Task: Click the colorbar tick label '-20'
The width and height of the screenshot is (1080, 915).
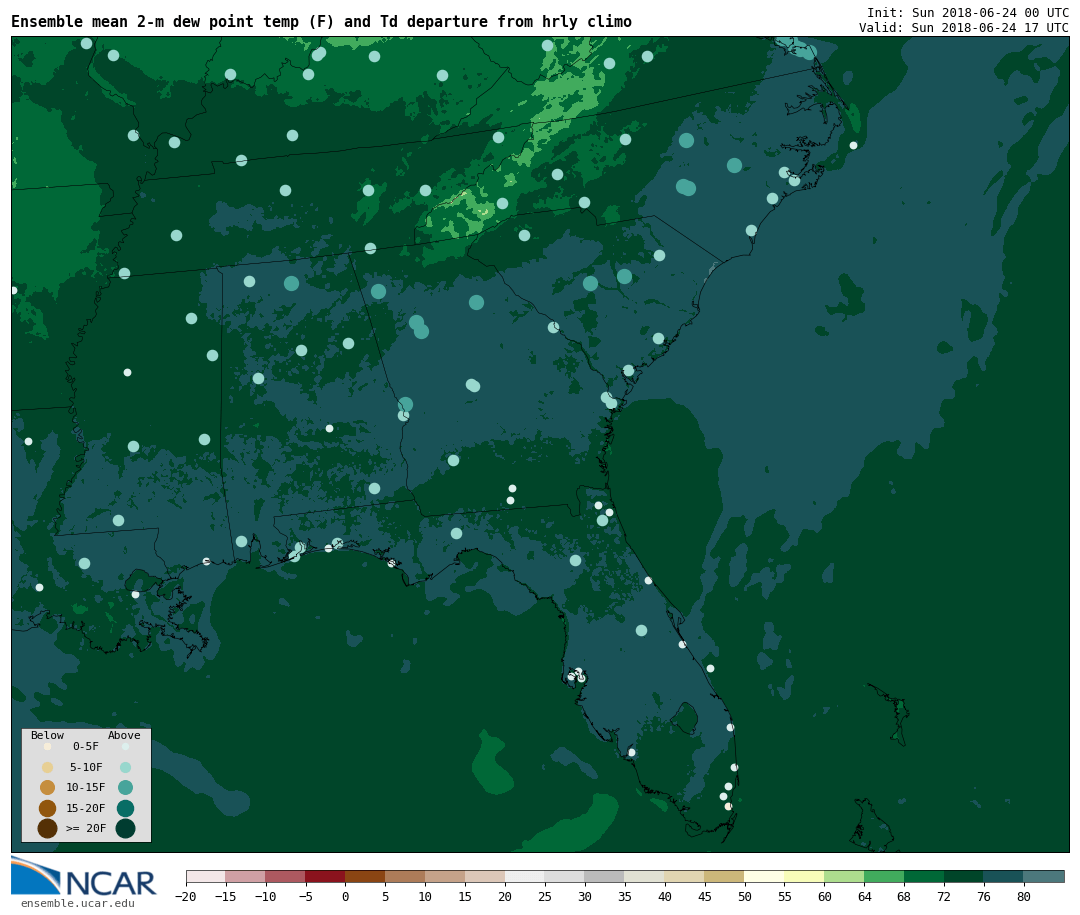Action: [185, 896]
